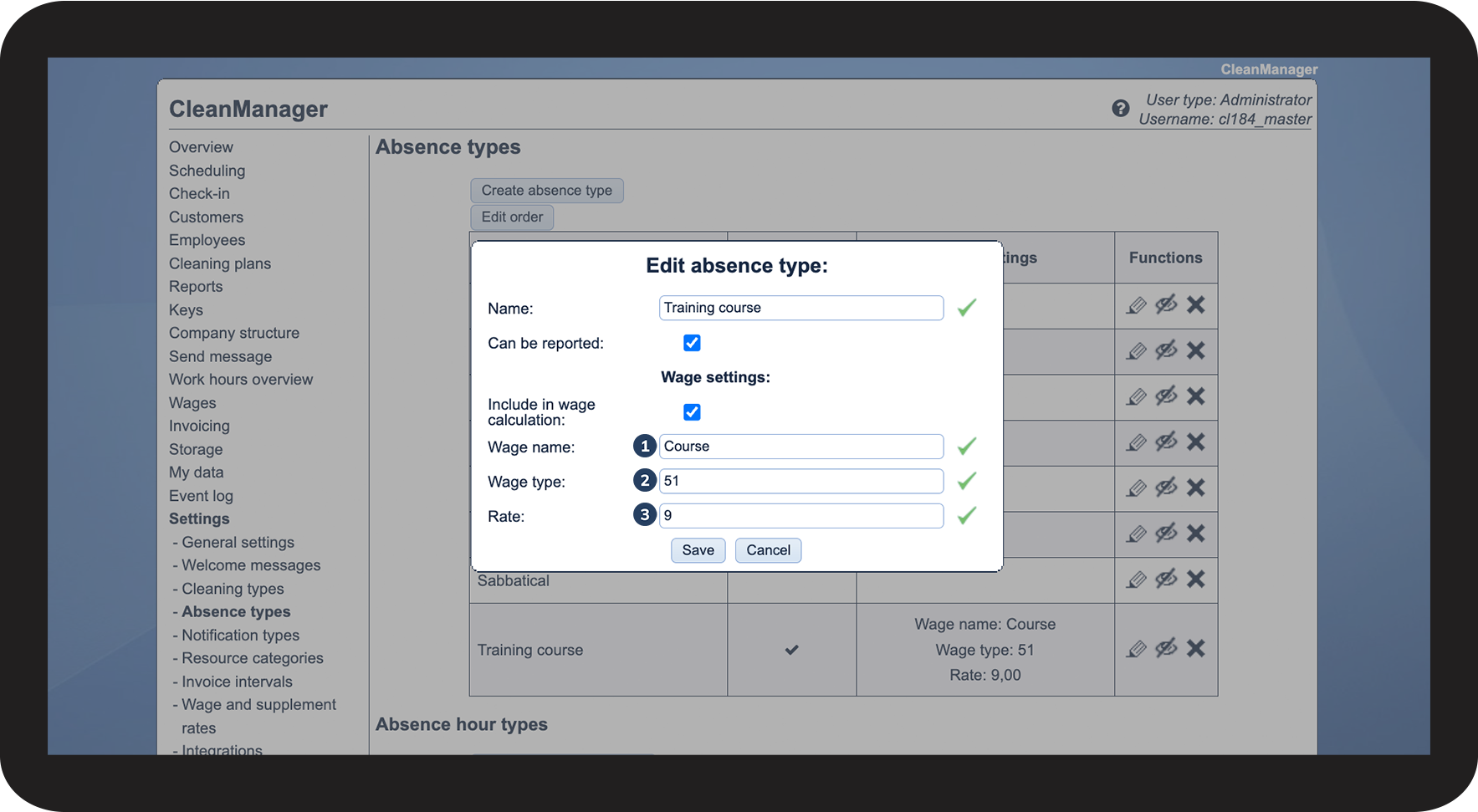Open the Settings section in sidebar
Viewport: 1478px width, 812px height.
199,519
